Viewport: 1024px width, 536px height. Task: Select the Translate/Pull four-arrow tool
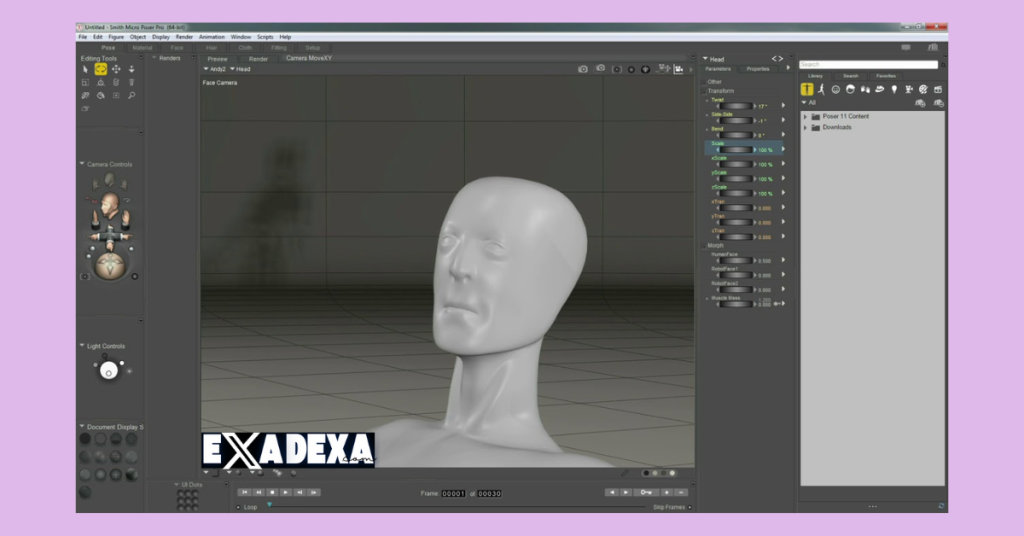pyautogui.click(x=116, y=69)
